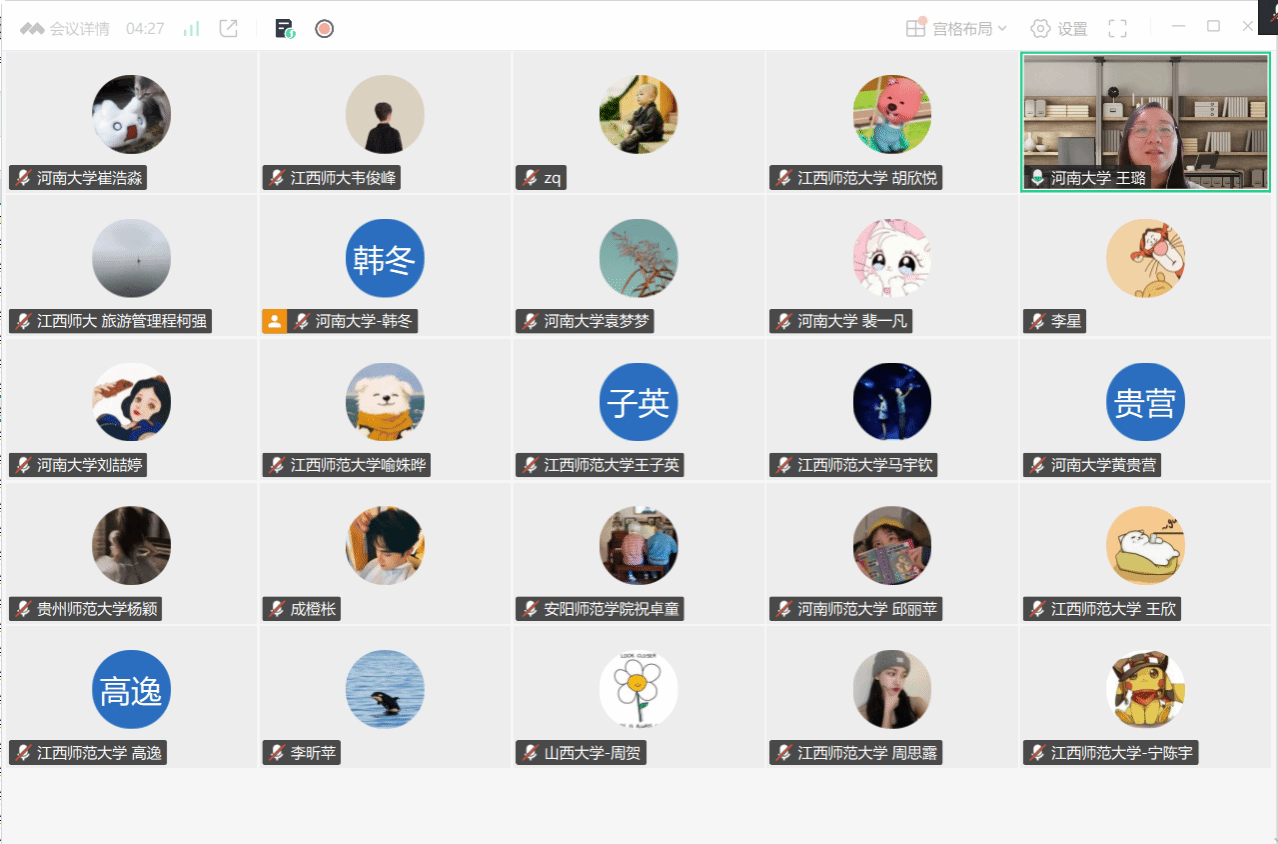Open the meeting notes icon
The image size is (1278, 844).
[285, 29]
